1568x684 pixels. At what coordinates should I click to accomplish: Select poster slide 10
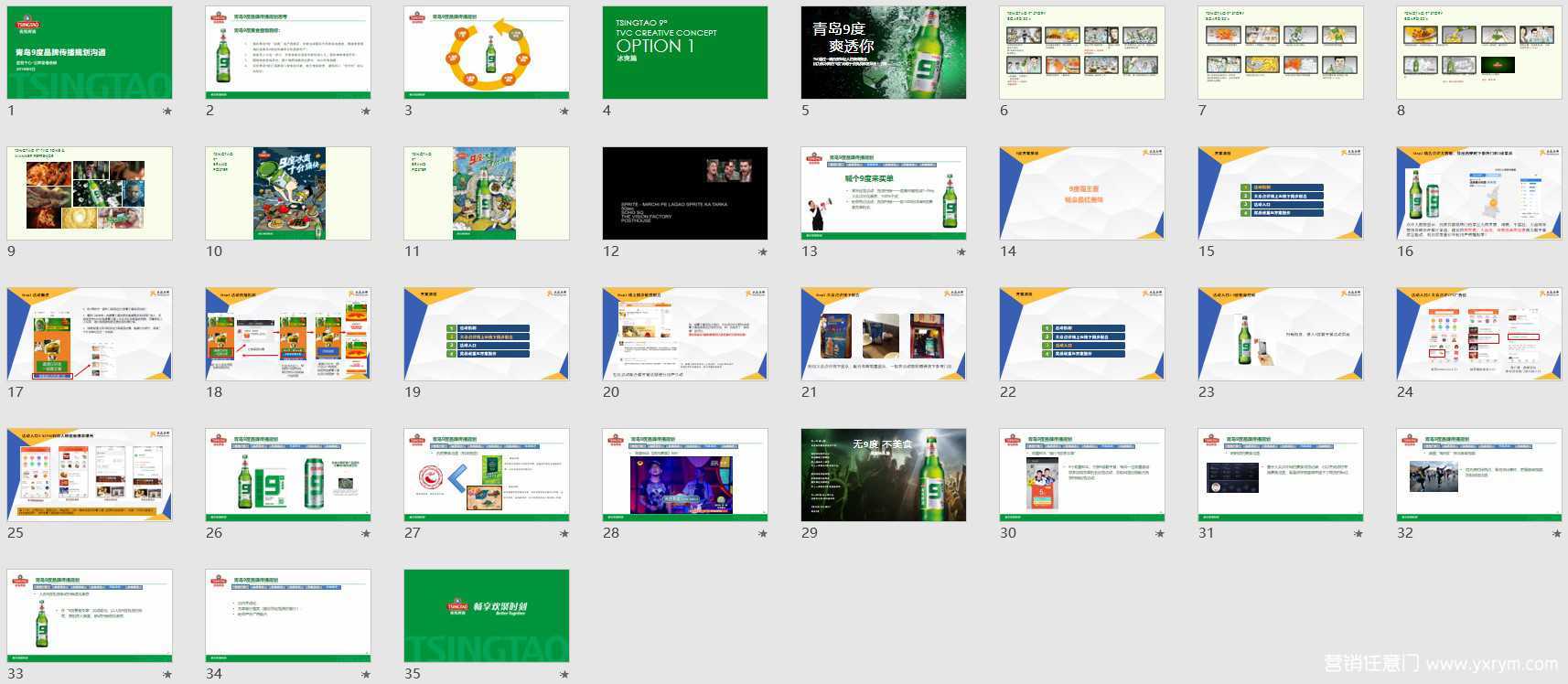288,194
